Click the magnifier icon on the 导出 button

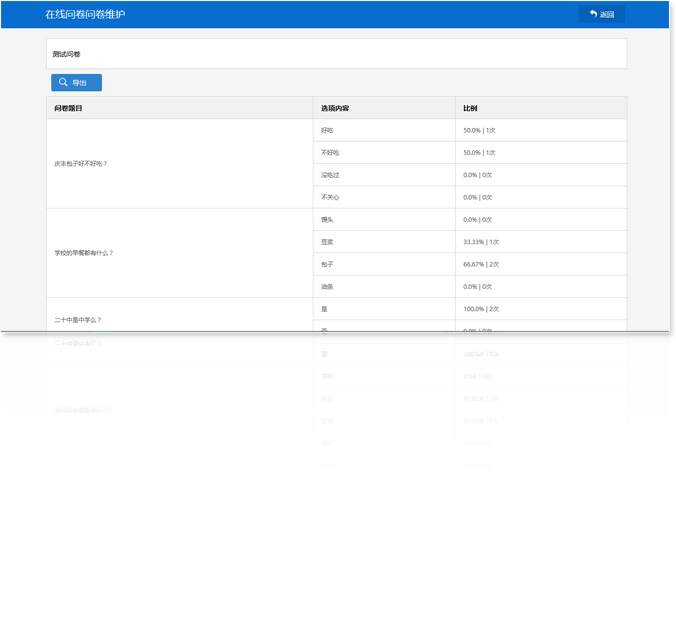click(64, 83)
